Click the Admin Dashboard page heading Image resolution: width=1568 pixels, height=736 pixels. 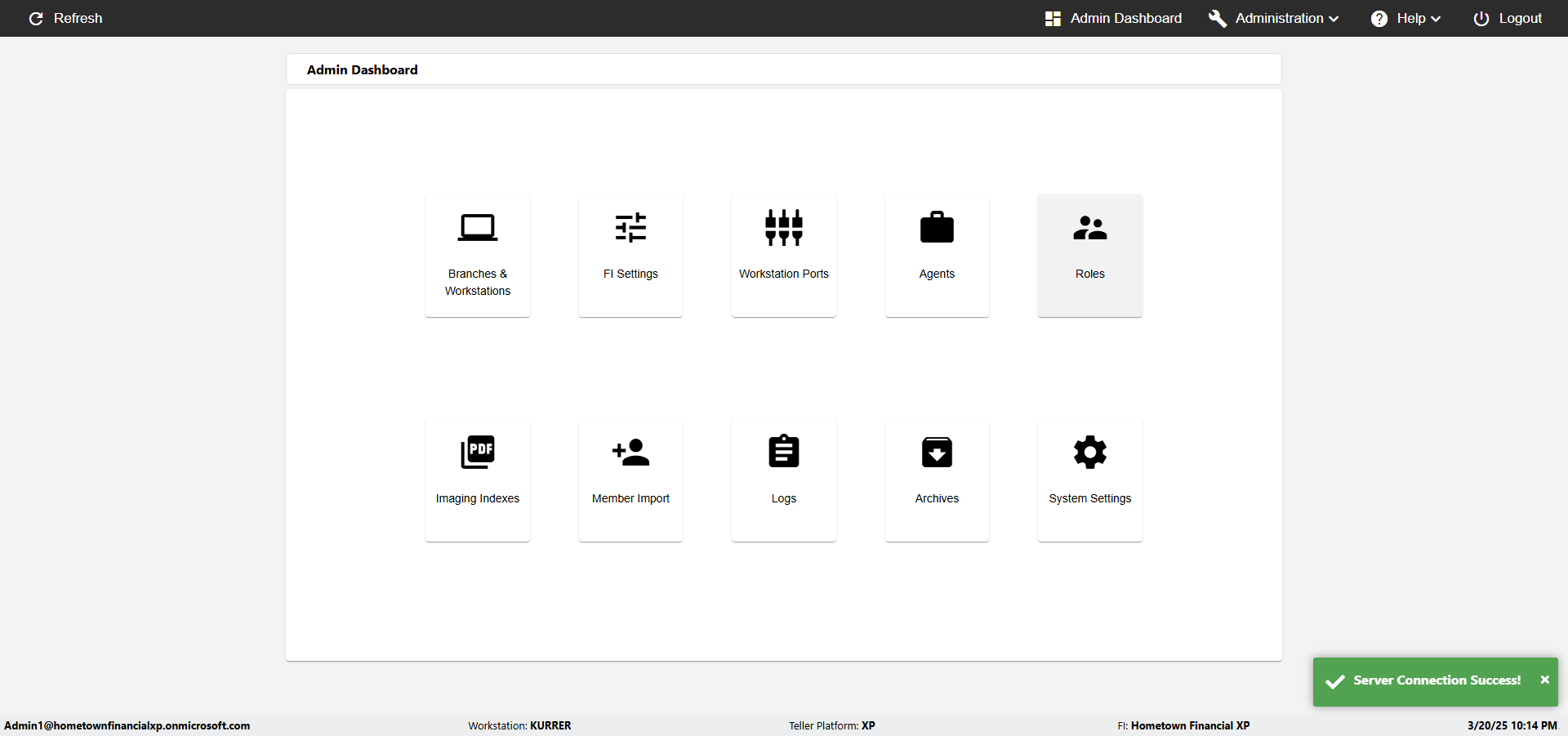[363, 70]
